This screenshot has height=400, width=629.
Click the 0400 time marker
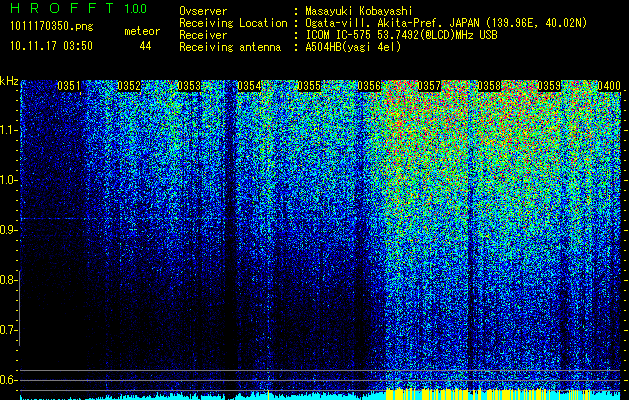[609, 86]
